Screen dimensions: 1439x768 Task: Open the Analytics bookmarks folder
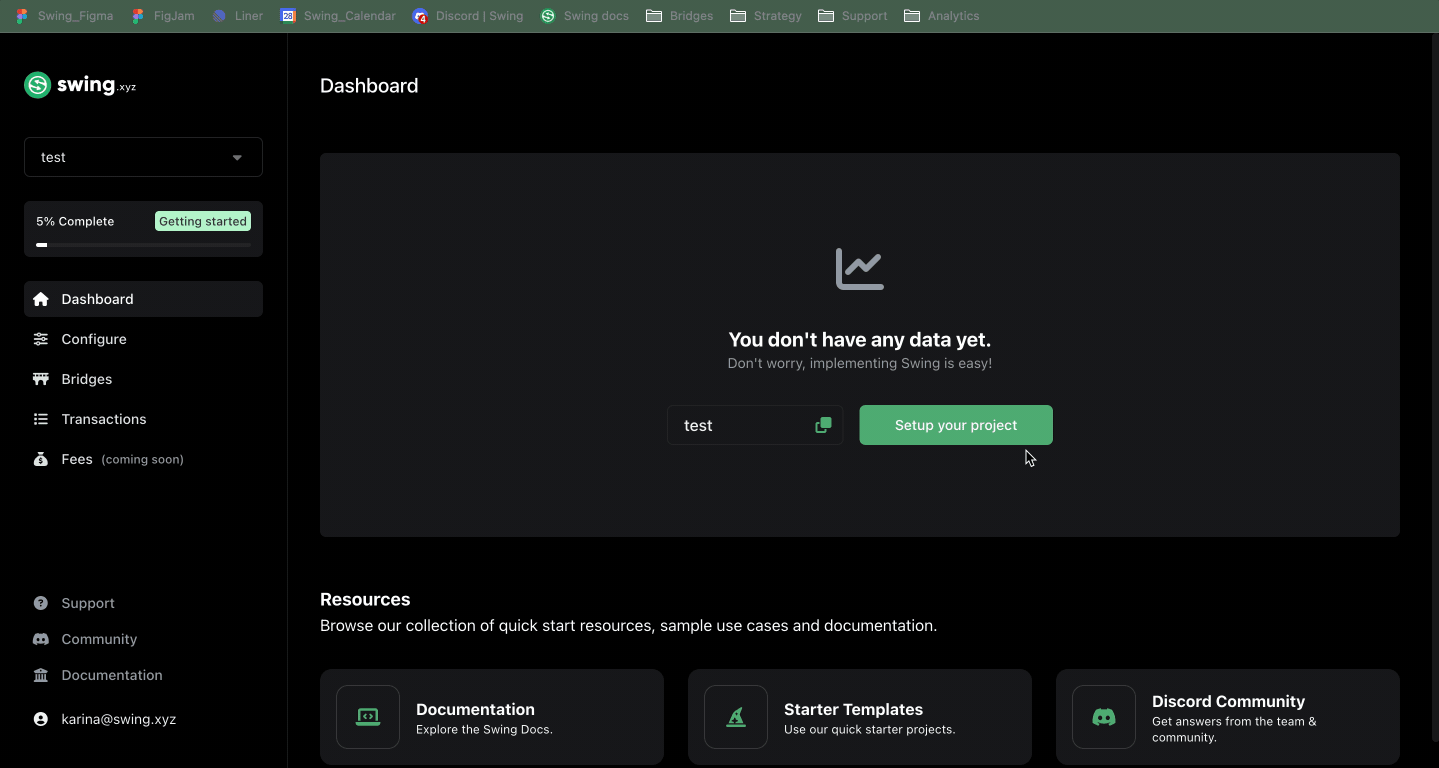tap(941, 16)
